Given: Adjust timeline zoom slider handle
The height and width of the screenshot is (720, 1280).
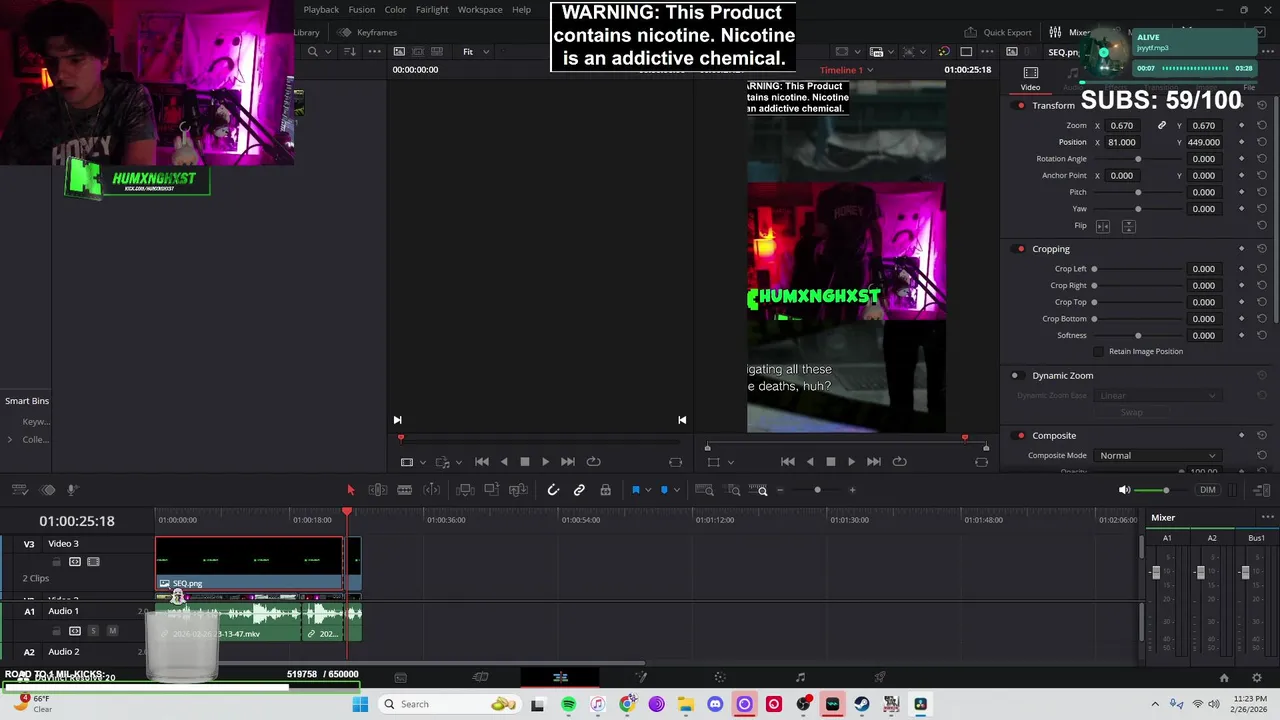Looking at the screenshot, I should (x=817, y=490).
